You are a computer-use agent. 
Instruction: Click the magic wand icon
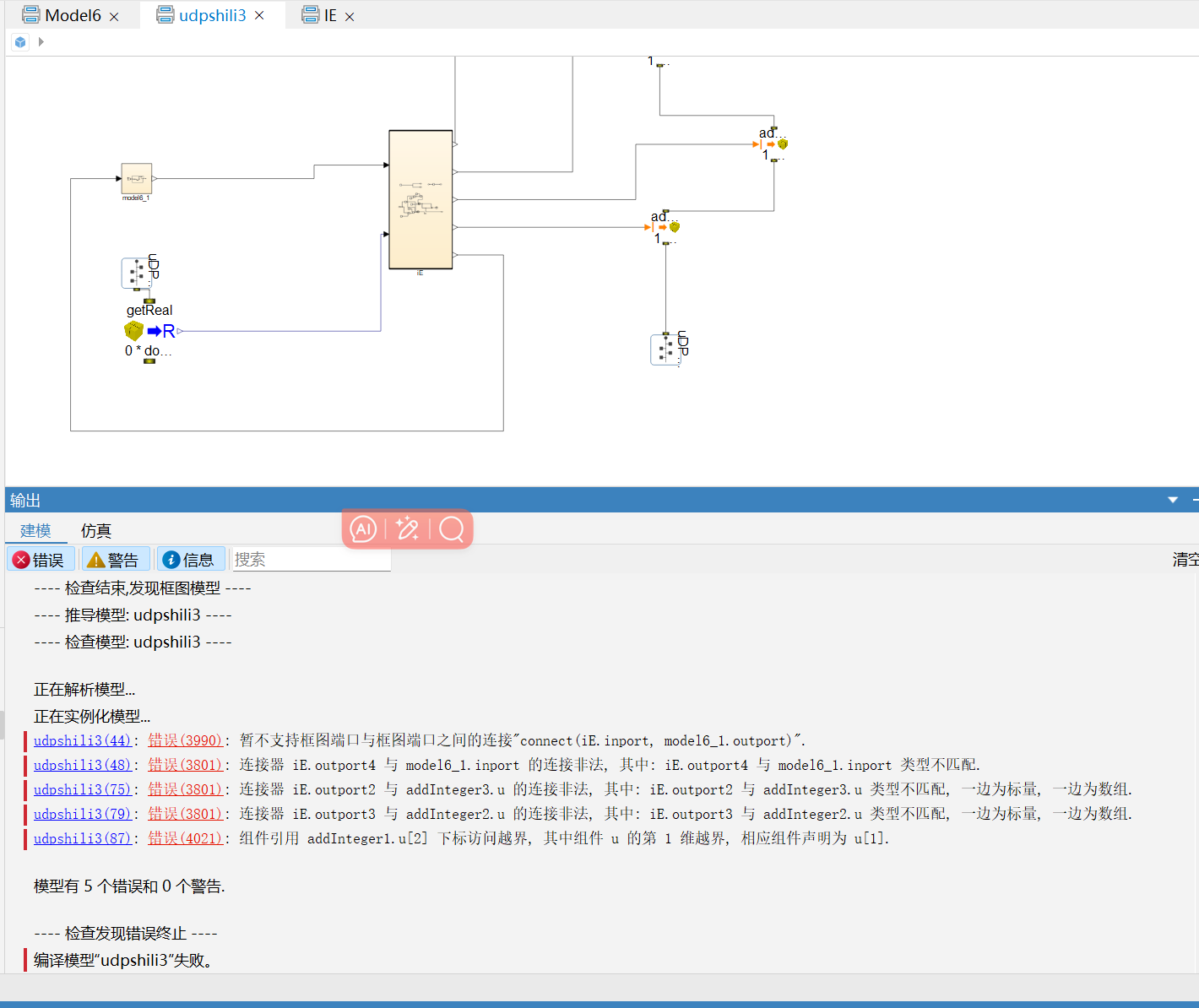click(407, 529)
